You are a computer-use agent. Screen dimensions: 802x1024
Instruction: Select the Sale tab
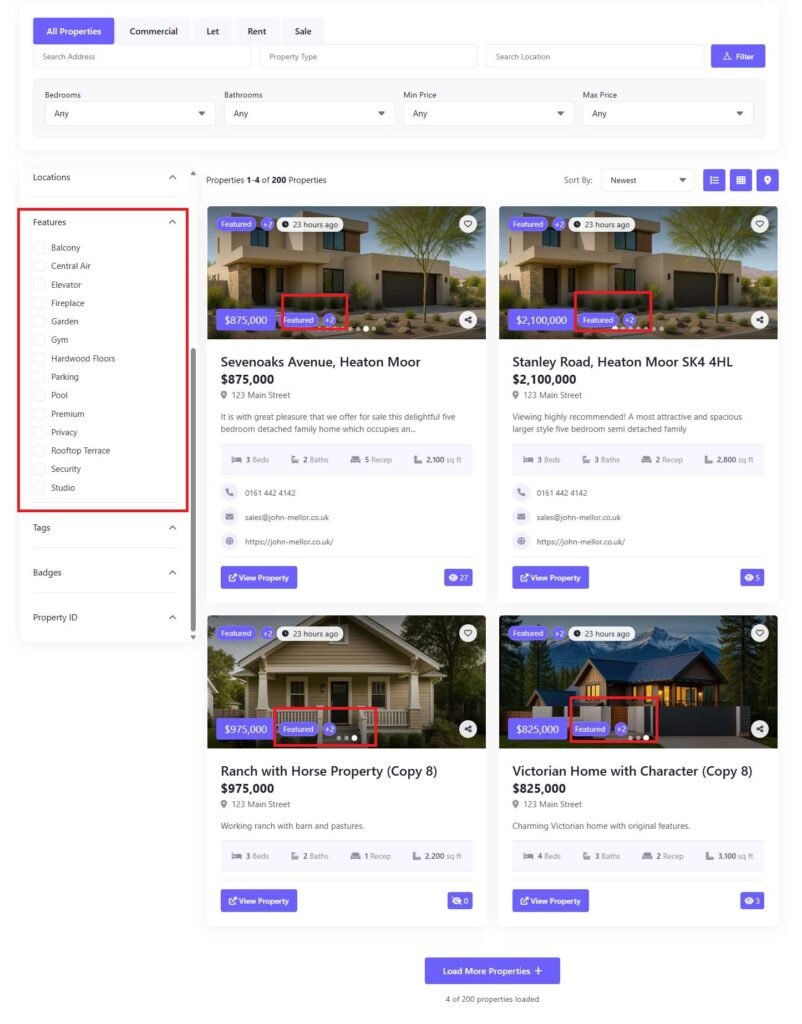pyautogui.click(x=302, y=31)
